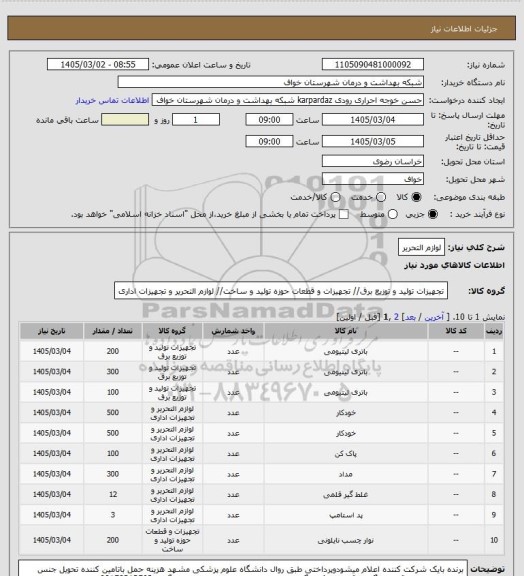
Task: Select the غلط گیر قلمی item
Action: 346,495
